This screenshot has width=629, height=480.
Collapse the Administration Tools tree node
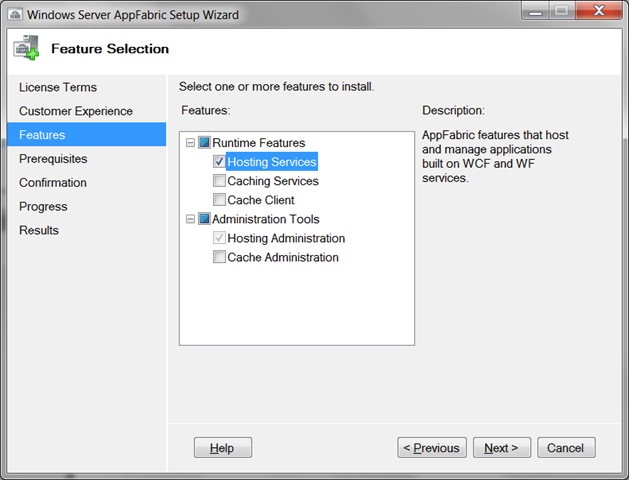tap(190, 219)
